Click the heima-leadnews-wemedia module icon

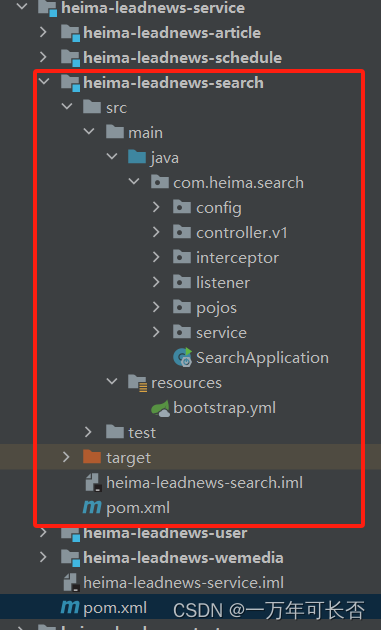tap(70, 557)
